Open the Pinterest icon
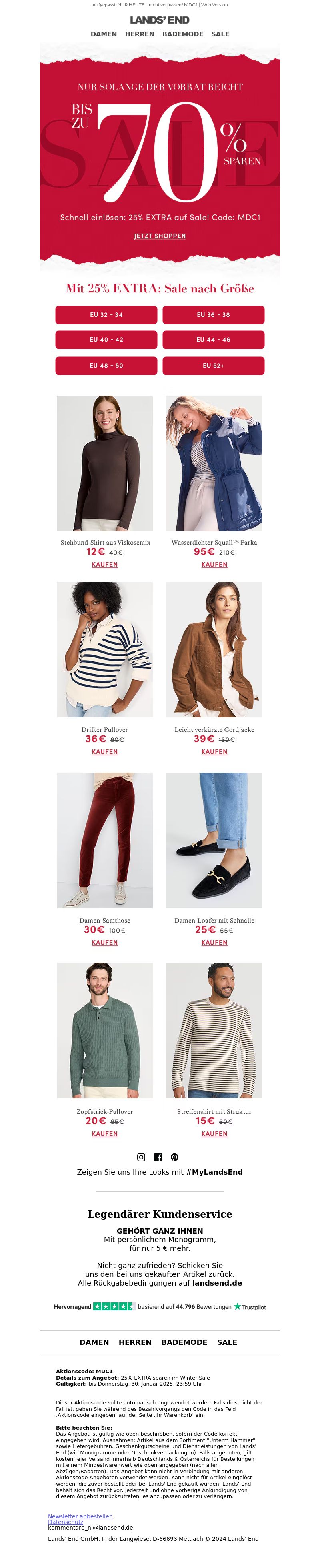The width and height of the screenshot is (320, 1568). 175,1157
